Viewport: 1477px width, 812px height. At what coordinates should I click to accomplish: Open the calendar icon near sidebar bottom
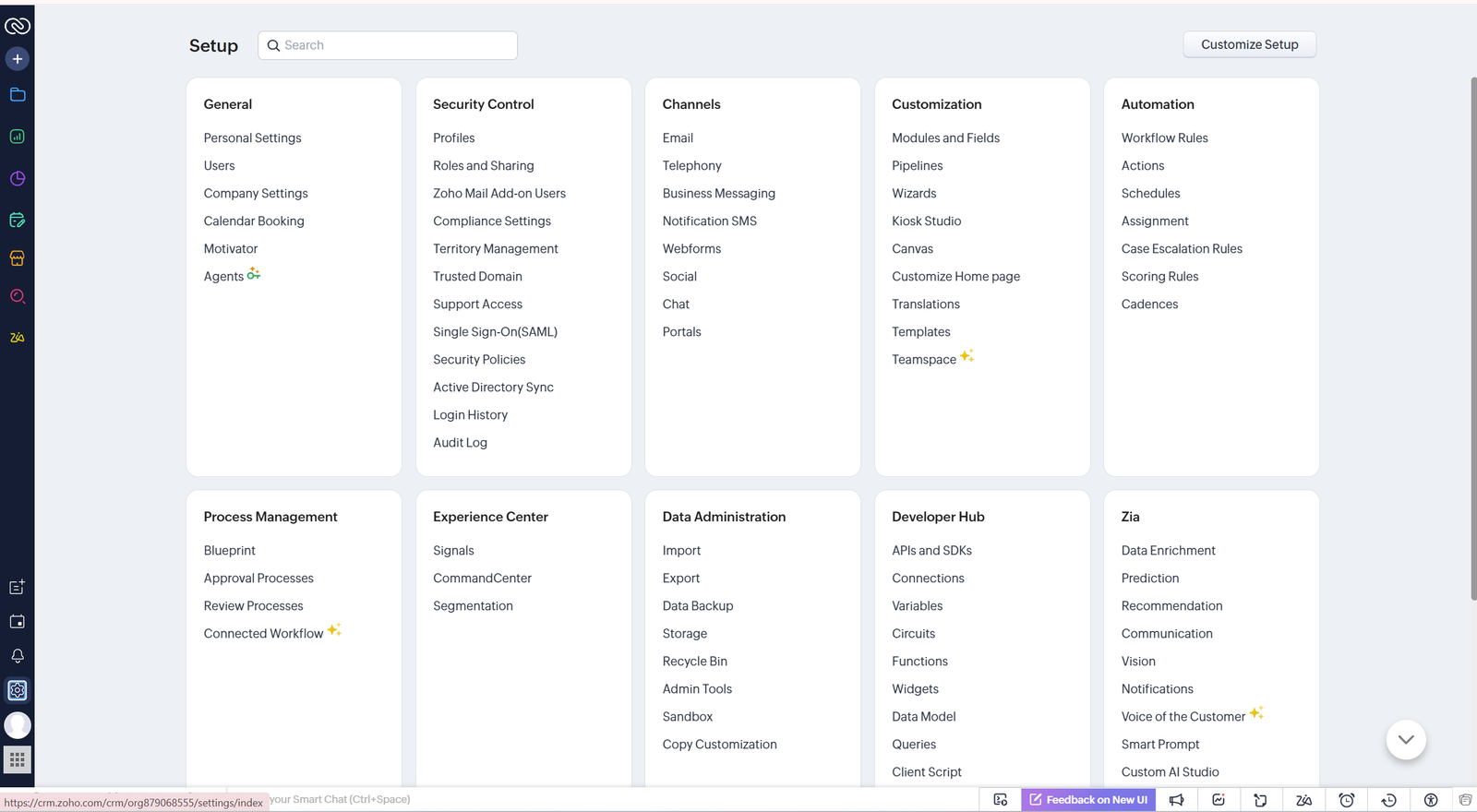pos(18,622)
